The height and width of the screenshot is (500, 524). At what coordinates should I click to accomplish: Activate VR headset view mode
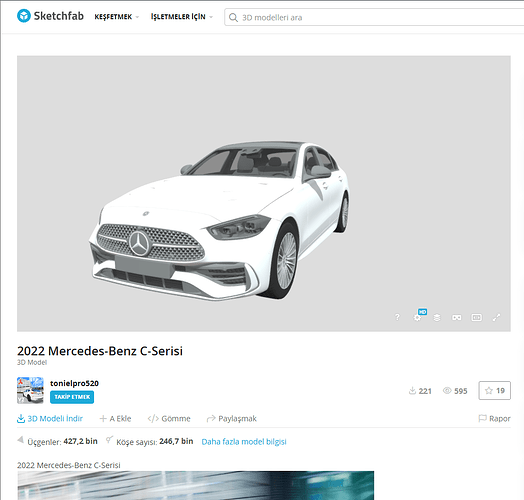[x=456, y=318]
